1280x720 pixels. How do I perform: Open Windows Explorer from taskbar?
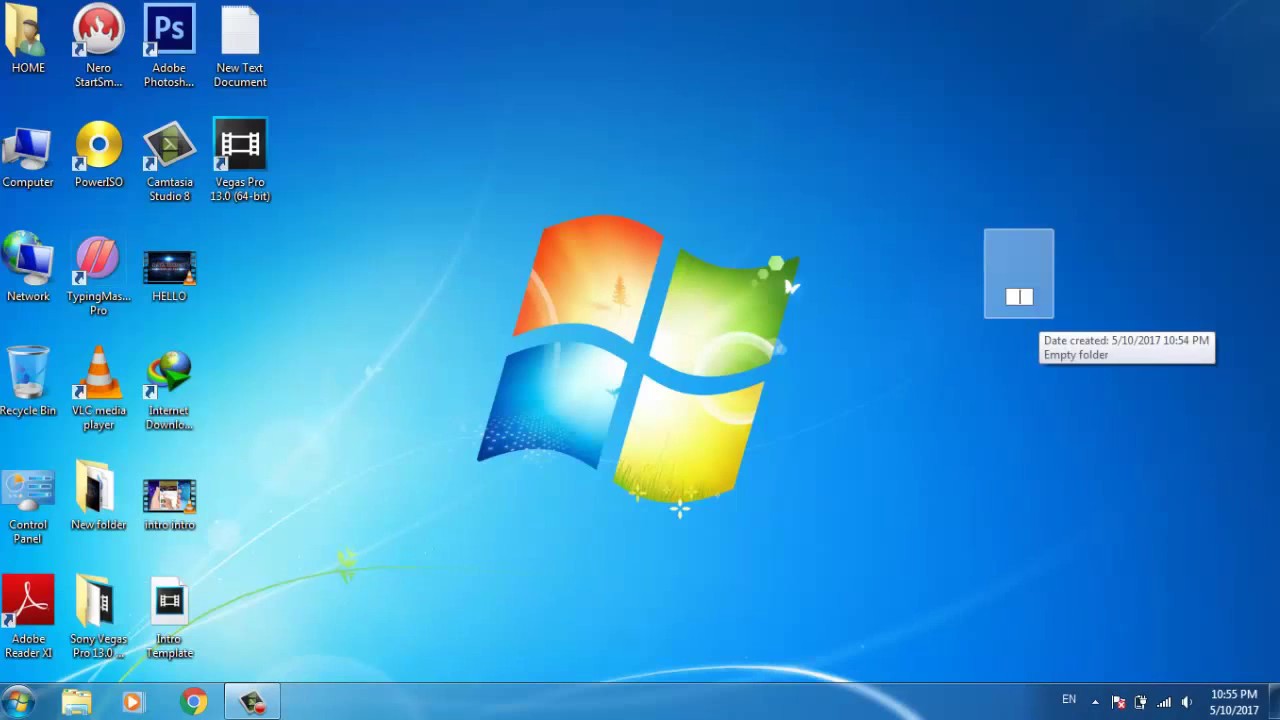76,702
